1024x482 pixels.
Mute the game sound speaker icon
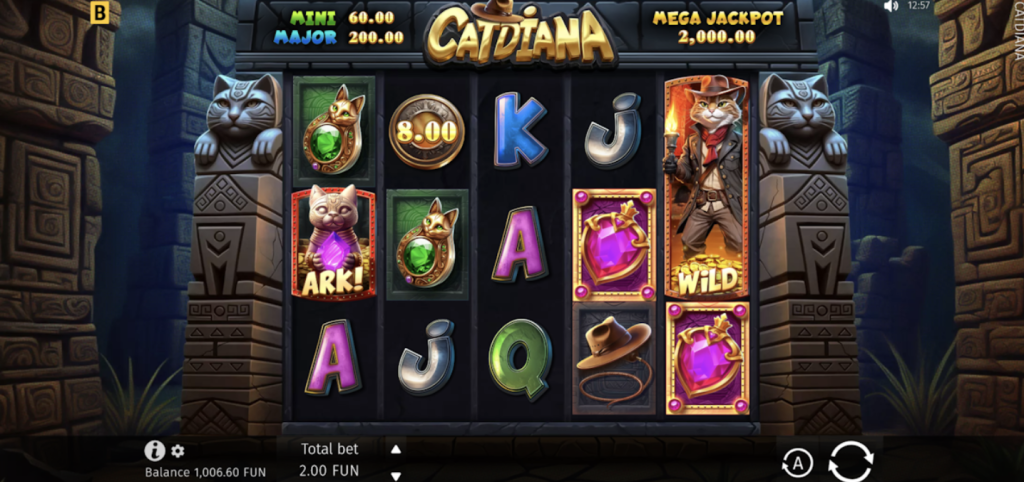(x=891, y=7)
